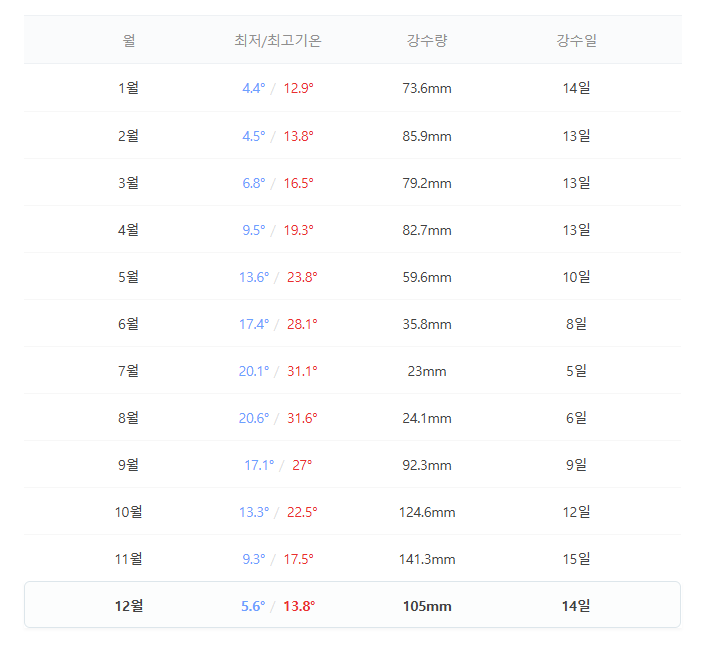Click the 6일 rain days value
Screen dimensions: 707x647
tap(576, 418)
